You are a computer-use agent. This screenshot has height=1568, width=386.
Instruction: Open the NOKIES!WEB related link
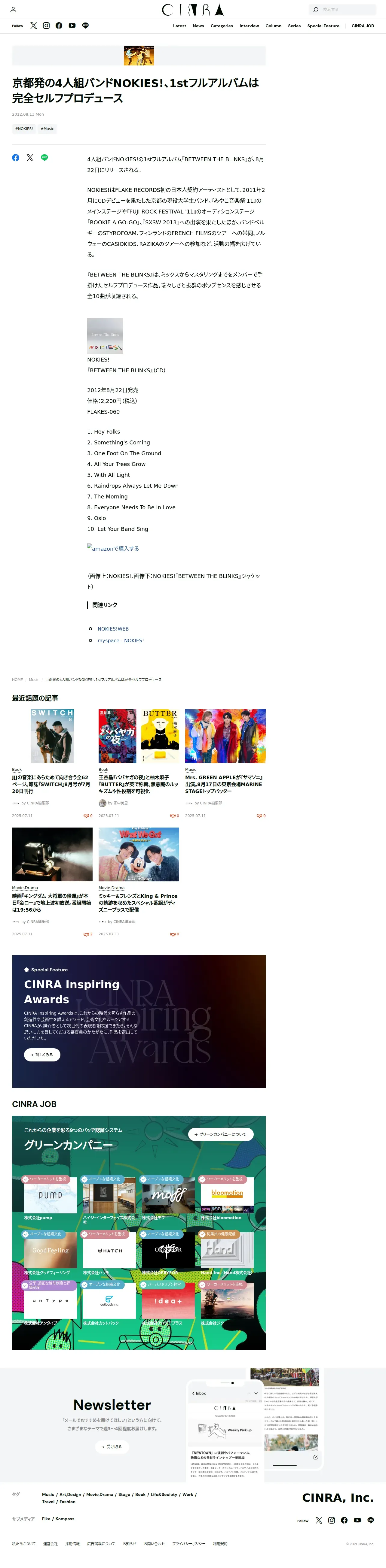pyautogui.click(x=113, y=629)
